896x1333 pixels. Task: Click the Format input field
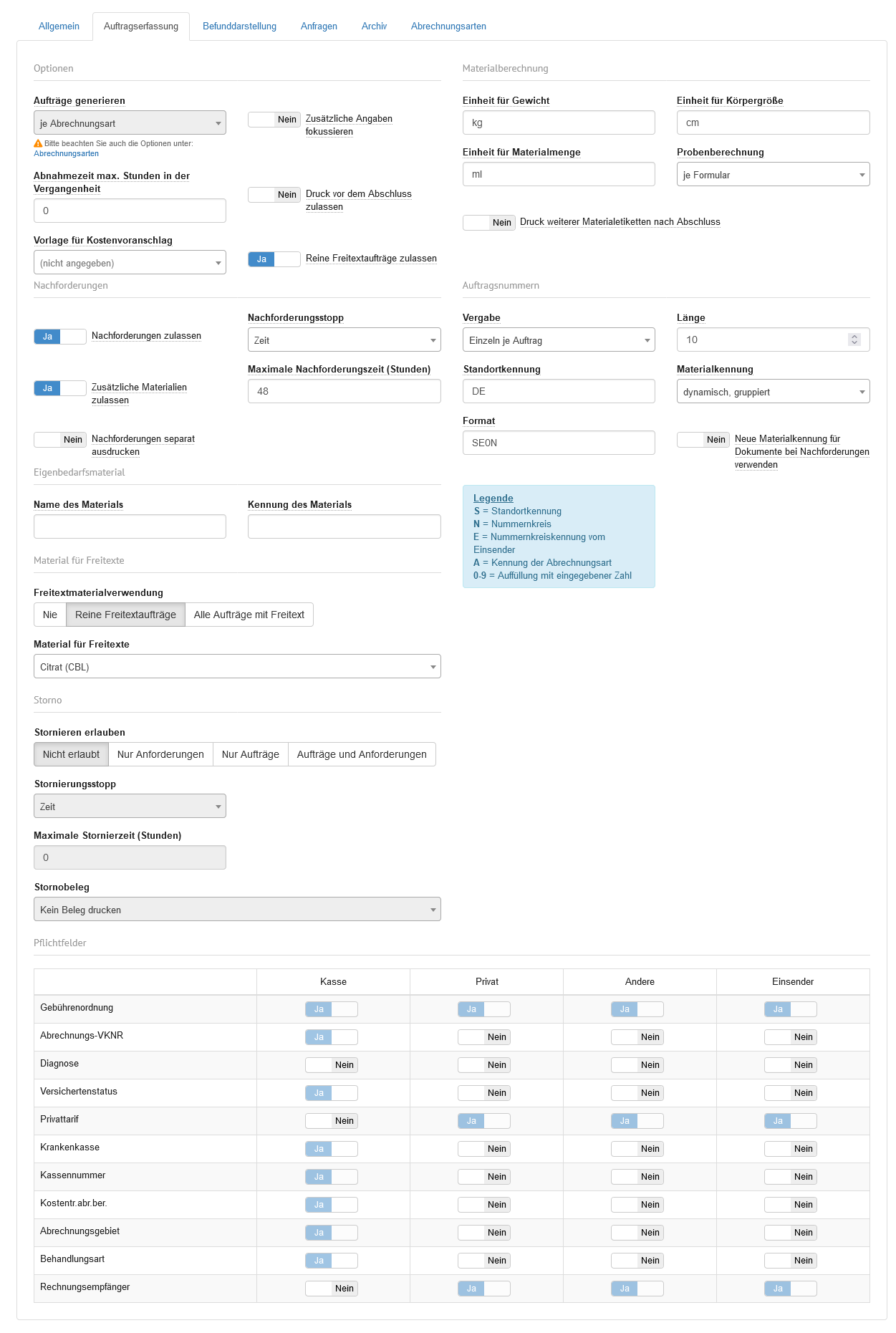[x=559, y=443]
